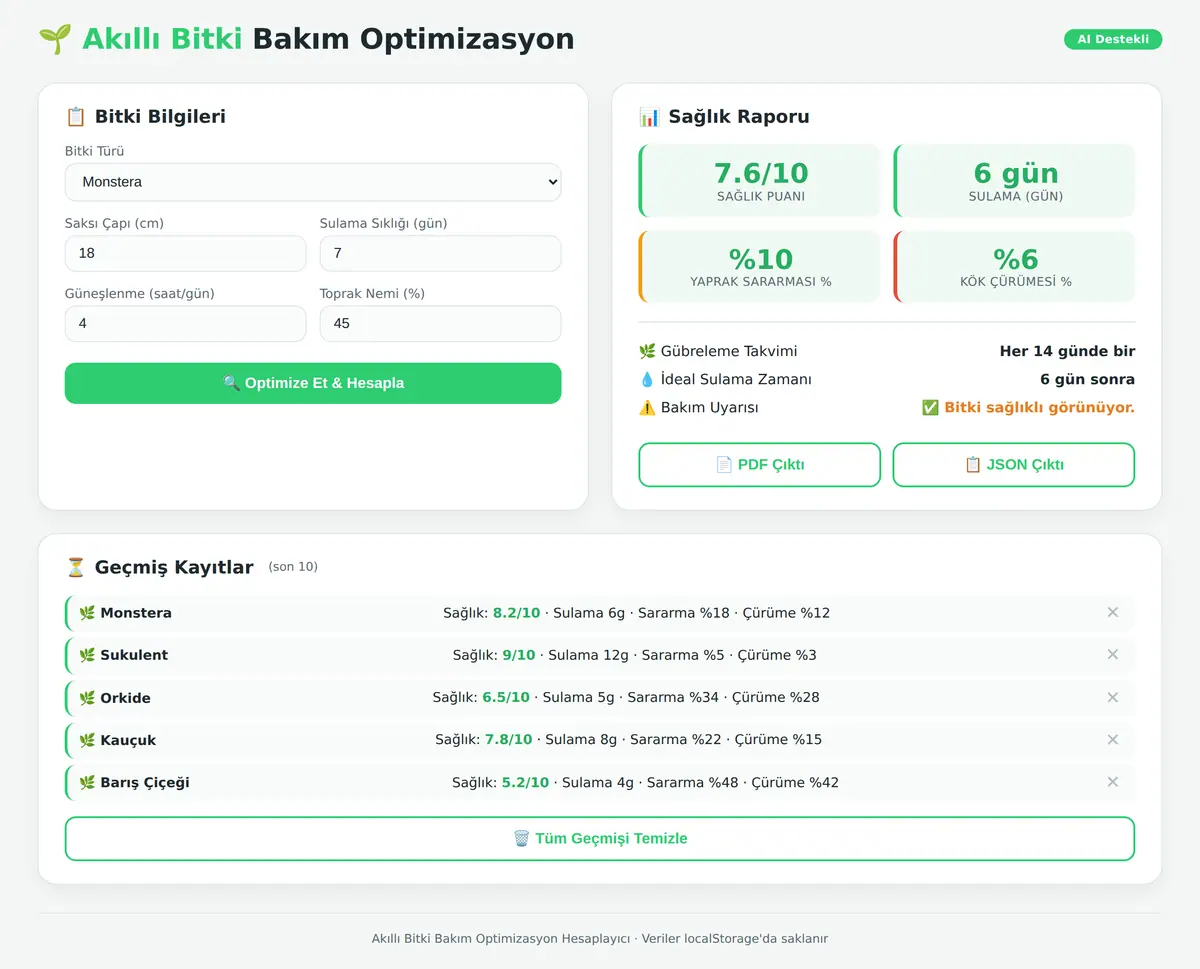
Task: Click '6 gün sonra' value text
Action: (x=1087, y=379)
